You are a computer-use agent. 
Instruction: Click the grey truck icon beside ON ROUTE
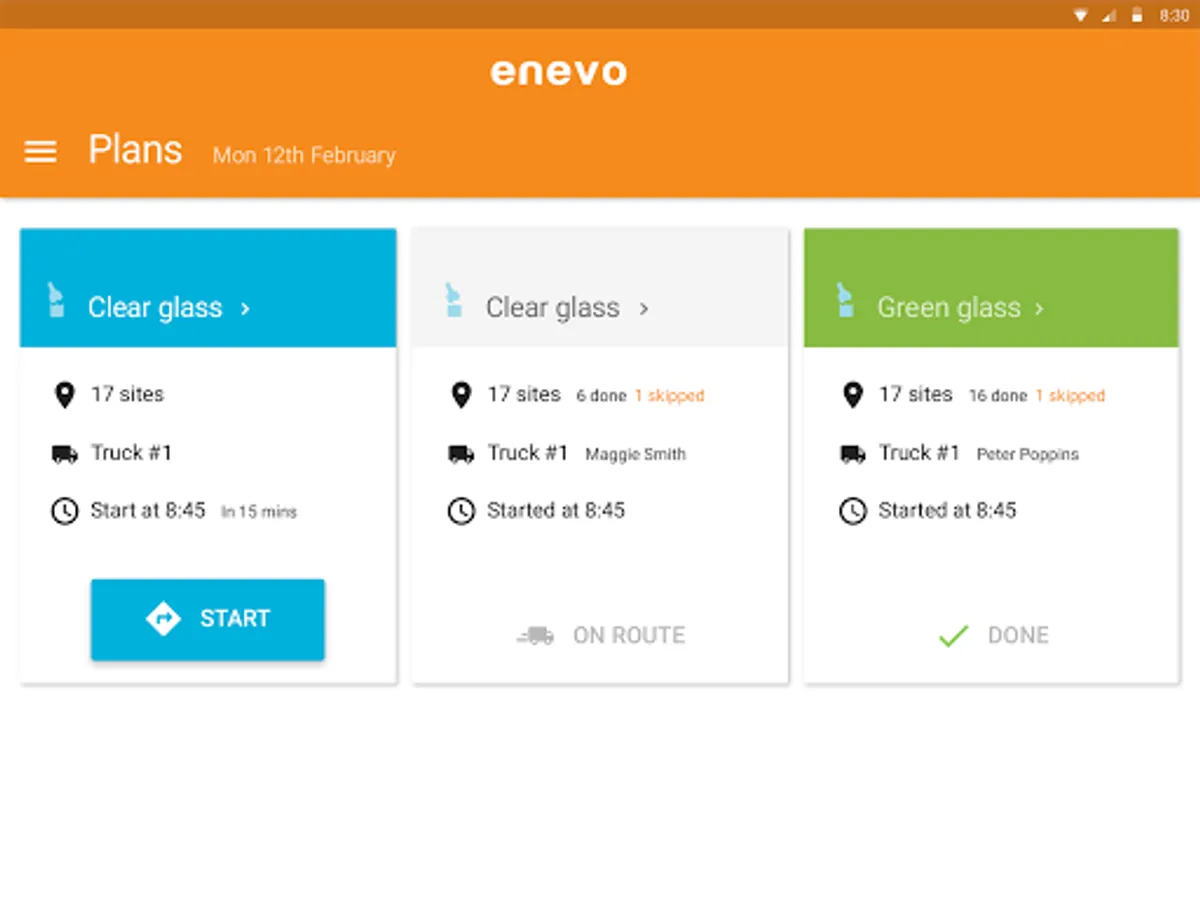tap(536, 635)
